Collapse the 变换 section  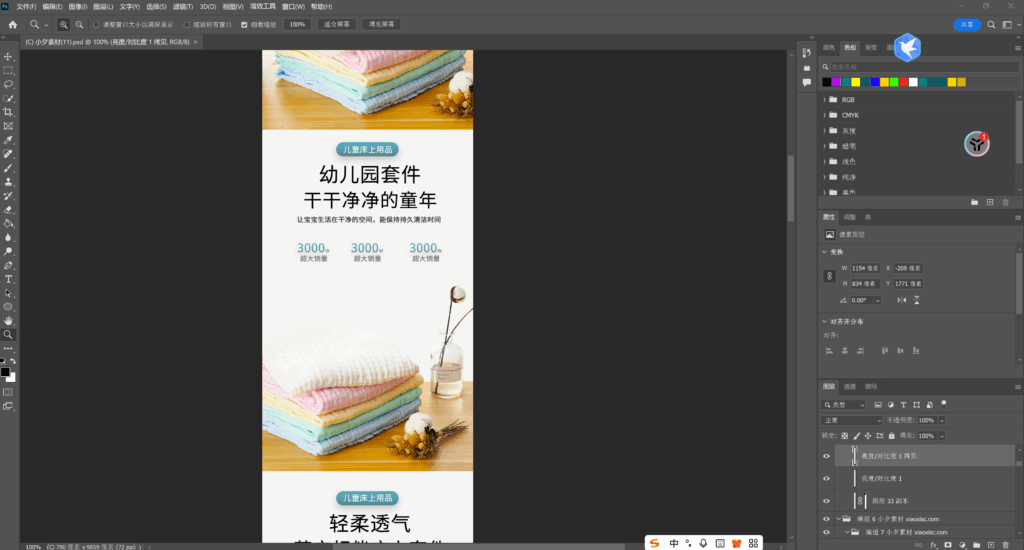[824, 251]
